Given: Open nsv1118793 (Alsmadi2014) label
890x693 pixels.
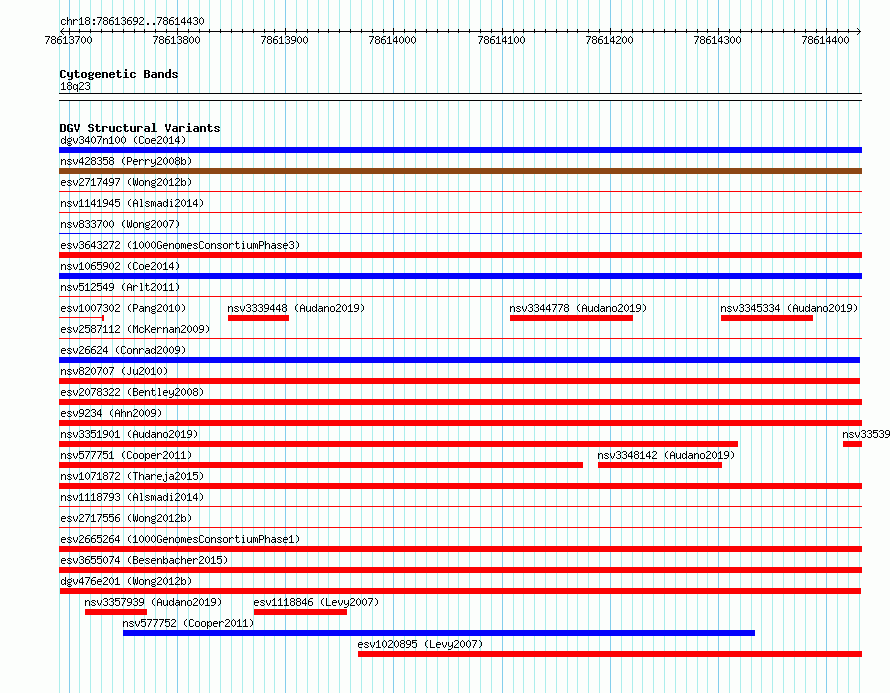Looking at the screenshot, I should point(132,497).
